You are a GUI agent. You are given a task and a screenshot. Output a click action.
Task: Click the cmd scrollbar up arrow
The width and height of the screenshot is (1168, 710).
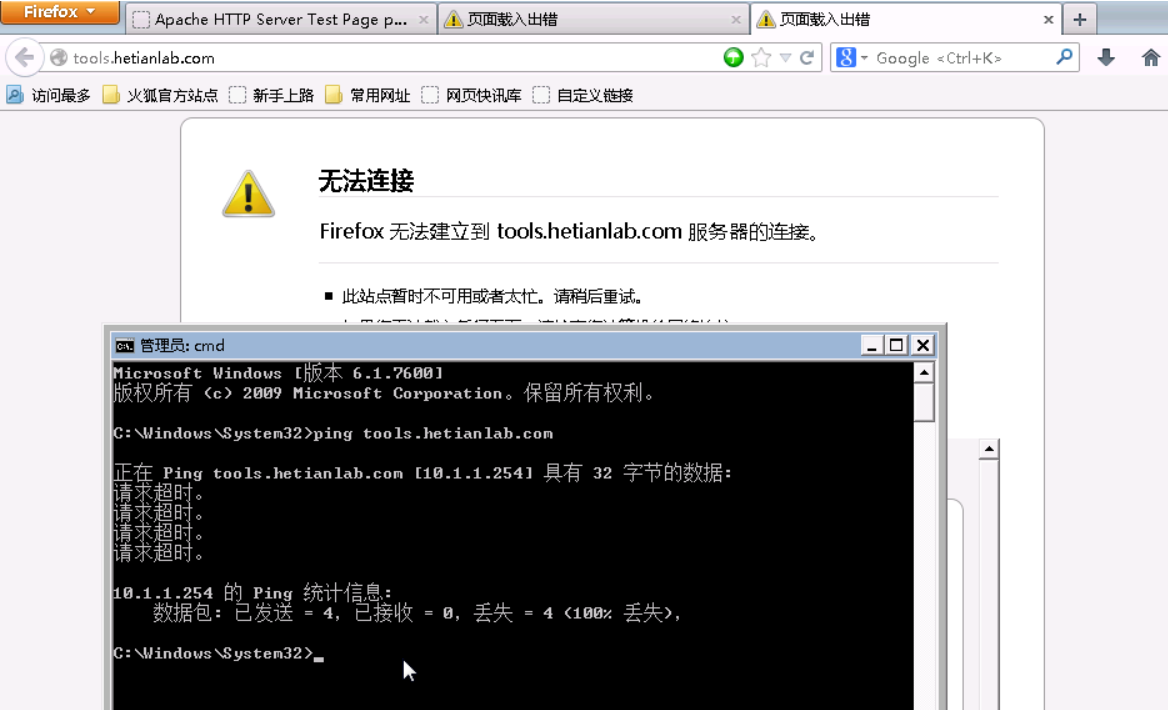[x=924, y=373]
